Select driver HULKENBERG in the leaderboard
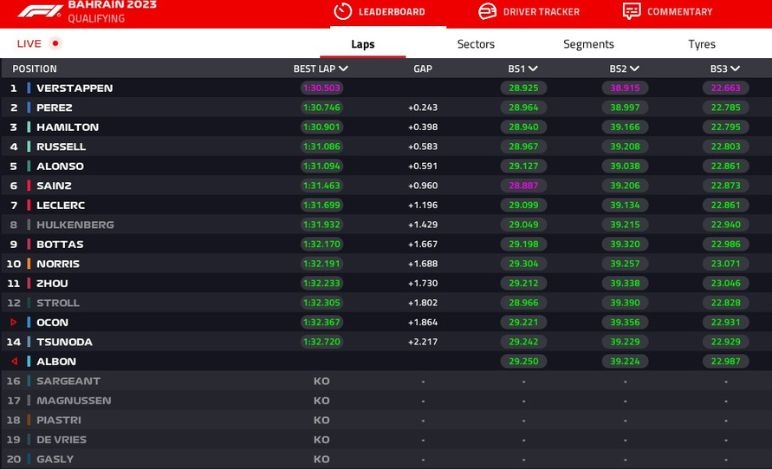This screenshot has width=772, height=469. tap(75, 225)
